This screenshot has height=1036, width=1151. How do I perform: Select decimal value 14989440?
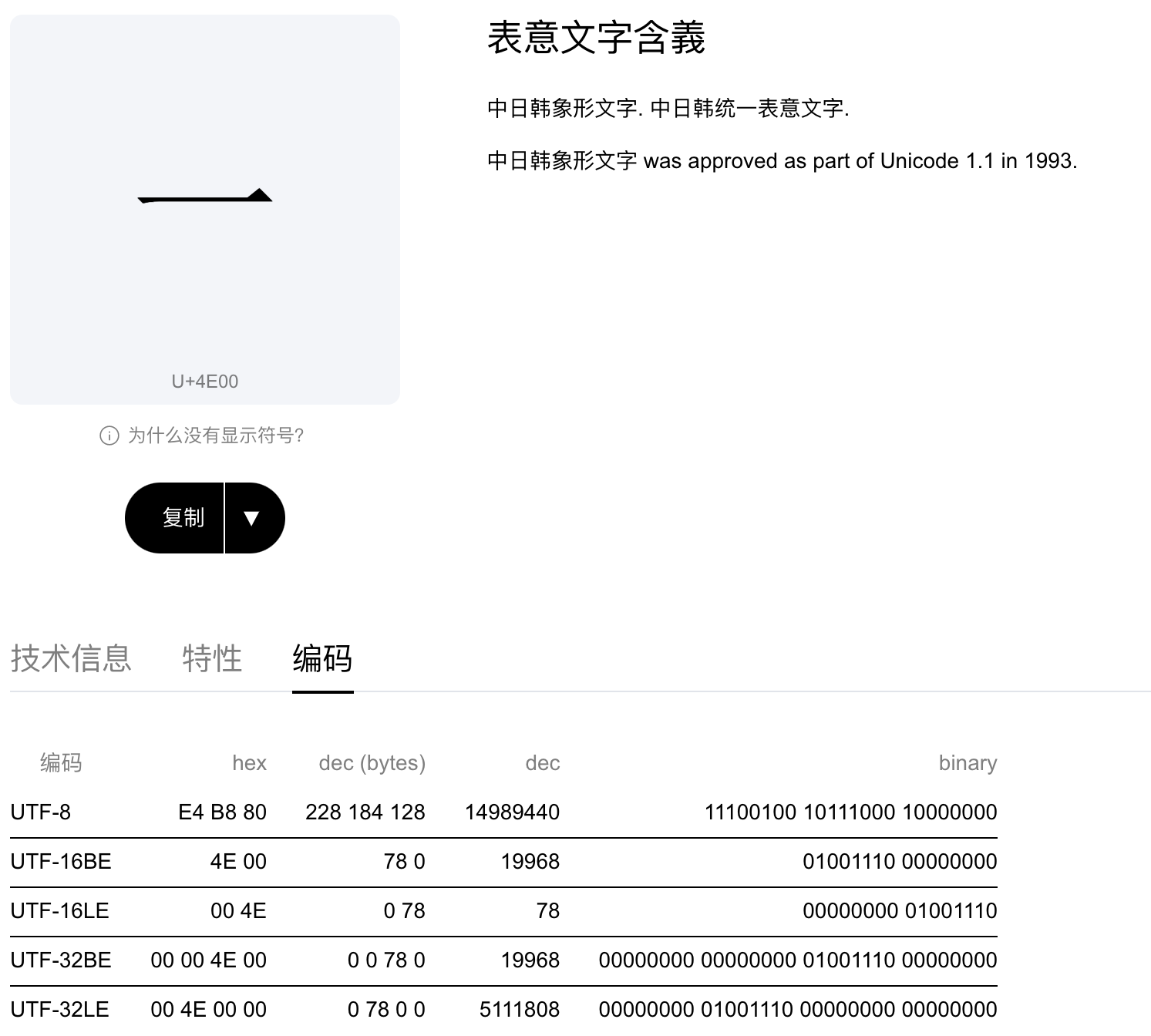pos(513,812)
